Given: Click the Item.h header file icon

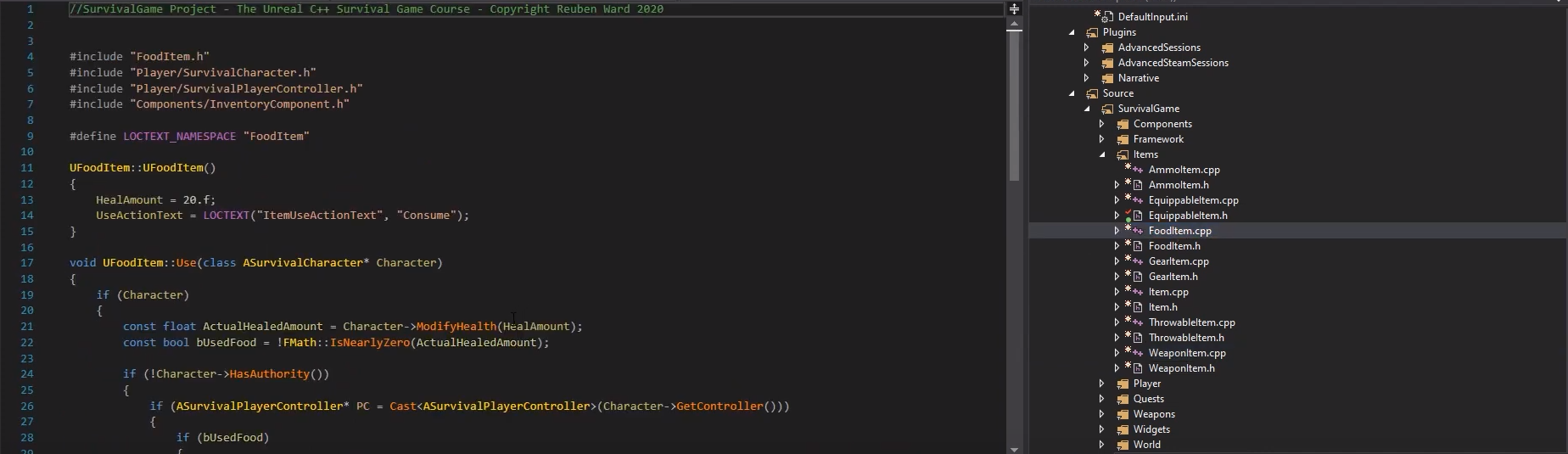Looking at the screenshot, I should 1136,307.
